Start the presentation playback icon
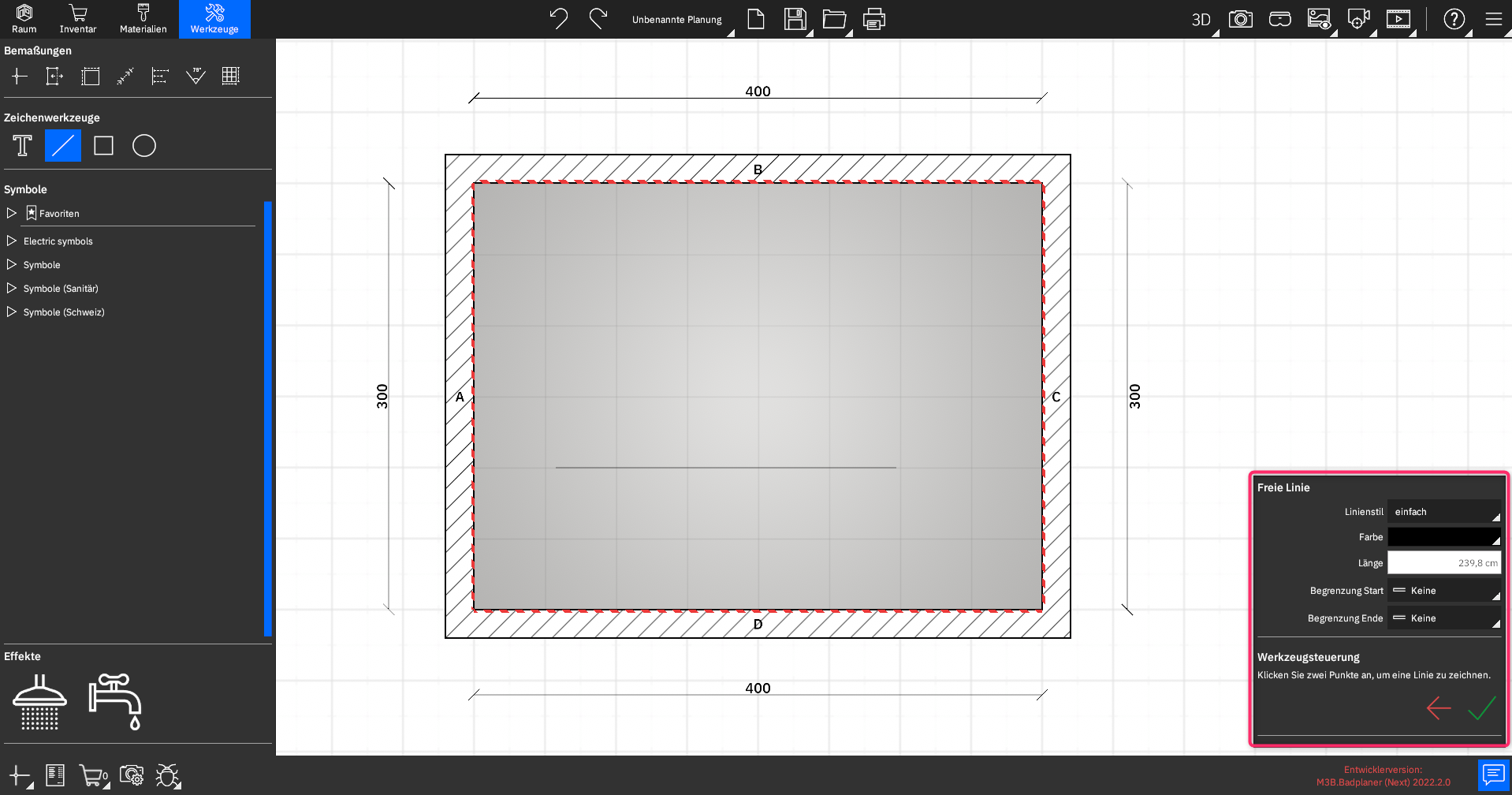The height and width of the screenshot is (795, 1512). 1398,19
